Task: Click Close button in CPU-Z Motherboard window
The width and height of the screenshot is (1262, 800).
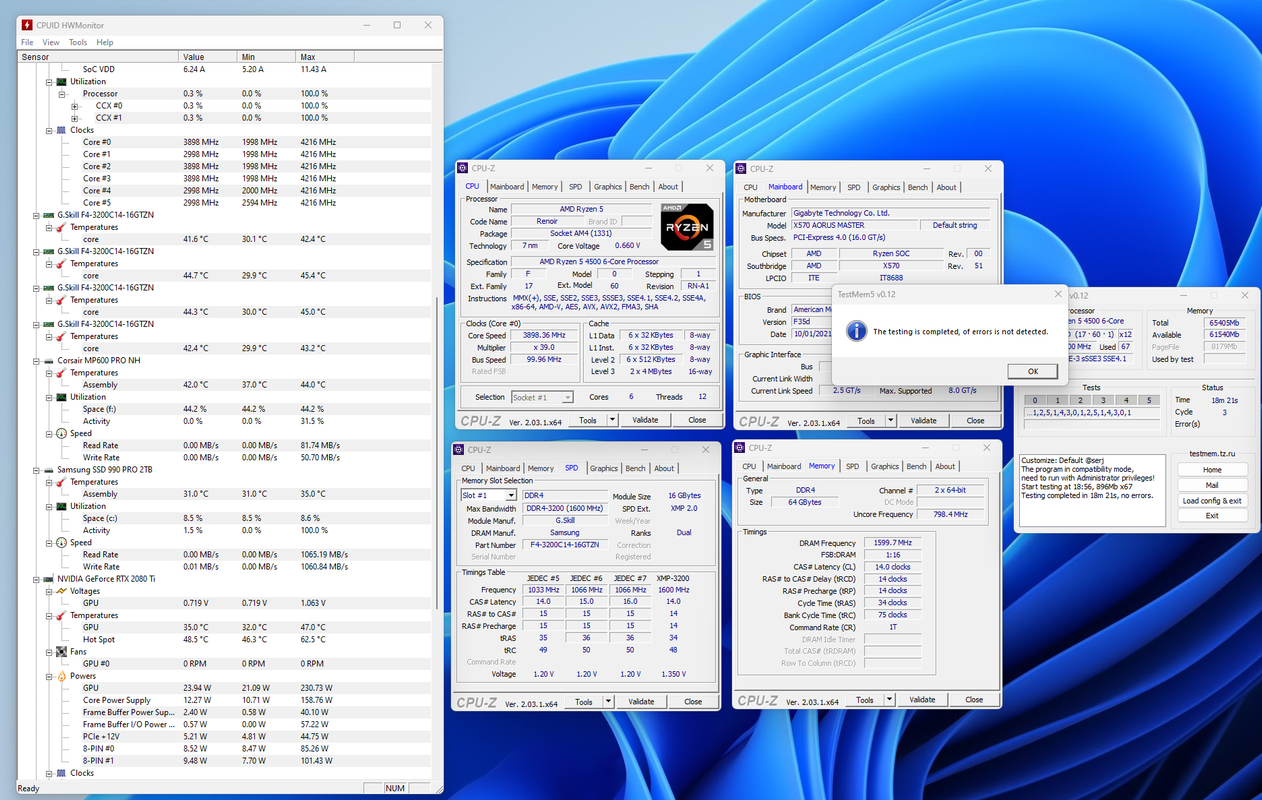Action: click(975, 421)
